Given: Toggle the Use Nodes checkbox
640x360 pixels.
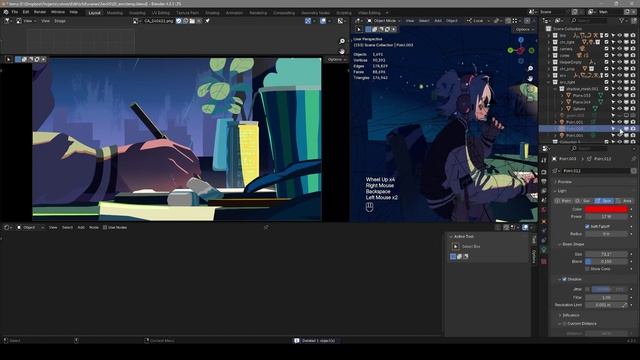Looking at the screenshot, I should point(105,227).
